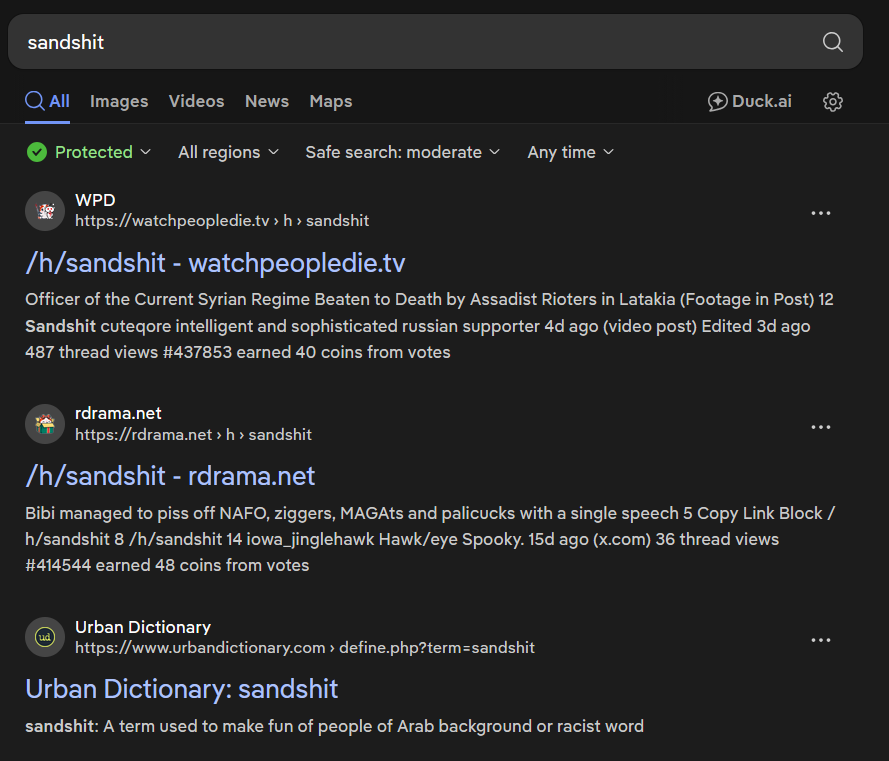
Task: Expand the Any time filter
Action: pos(570,152)
